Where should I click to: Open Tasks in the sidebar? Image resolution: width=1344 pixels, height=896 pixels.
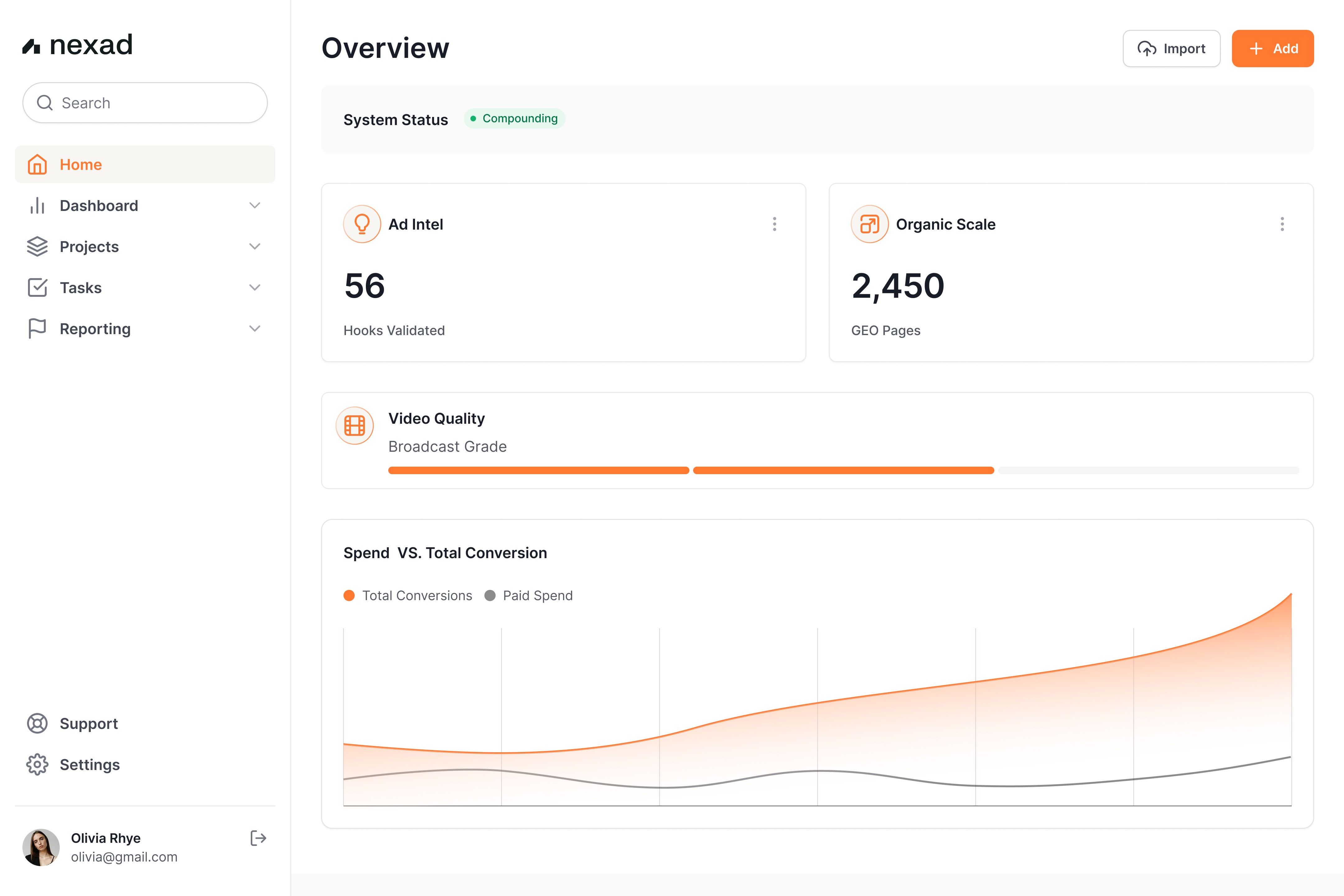(x=81, y=287)
